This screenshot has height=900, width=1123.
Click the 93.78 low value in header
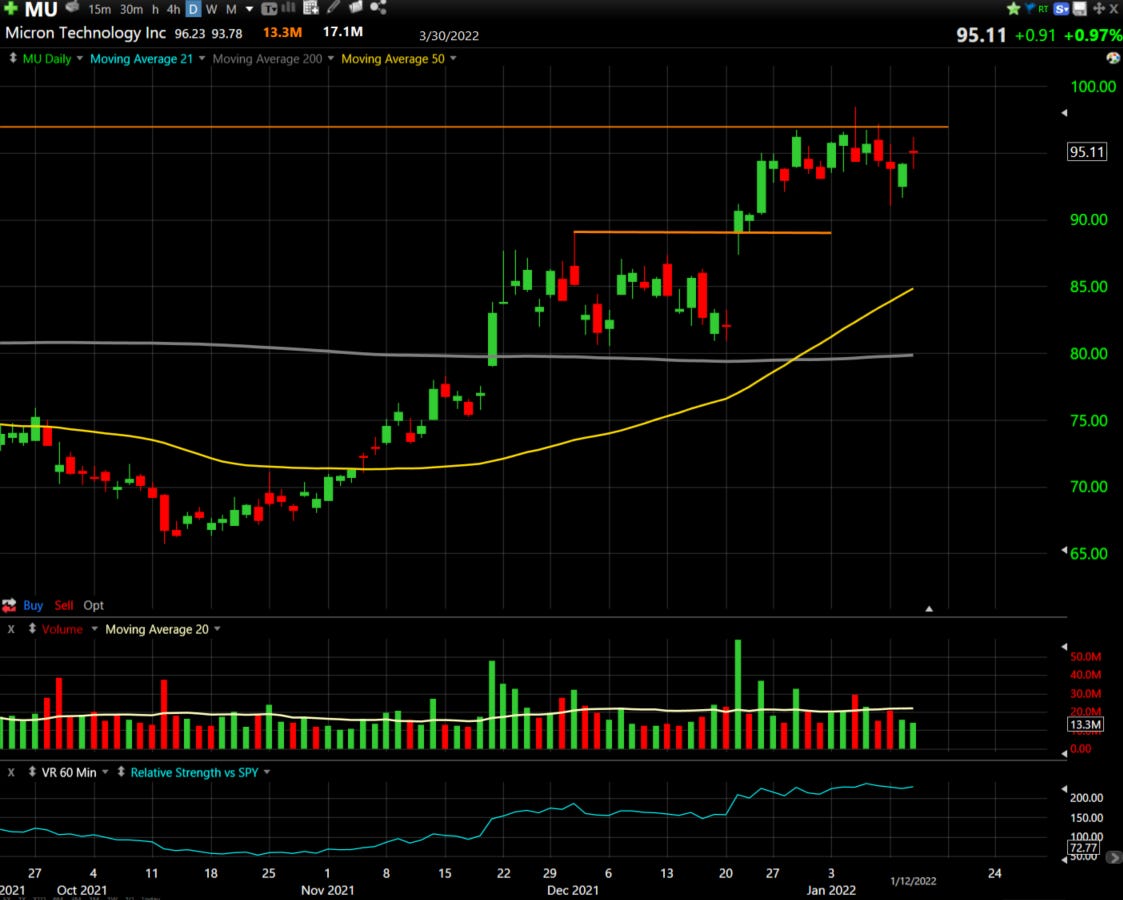pos(227,34)
